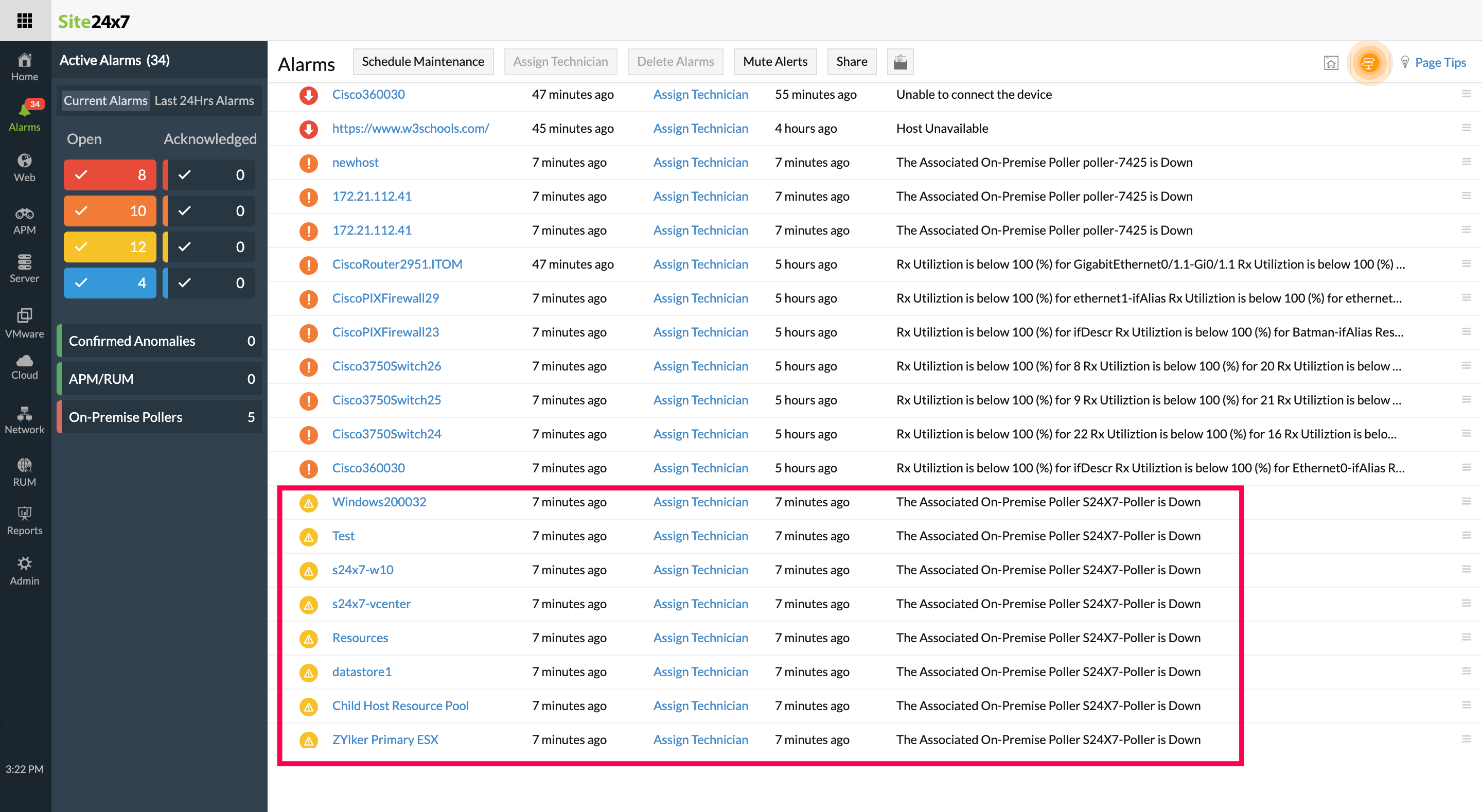The image size is (1482, 812).
Task: Click the clipboard icon next to Share
Action: point(900,62)
